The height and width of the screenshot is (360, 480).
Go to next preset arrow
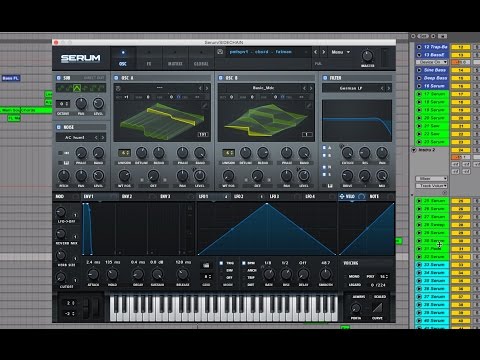click(x=323, y=52)
